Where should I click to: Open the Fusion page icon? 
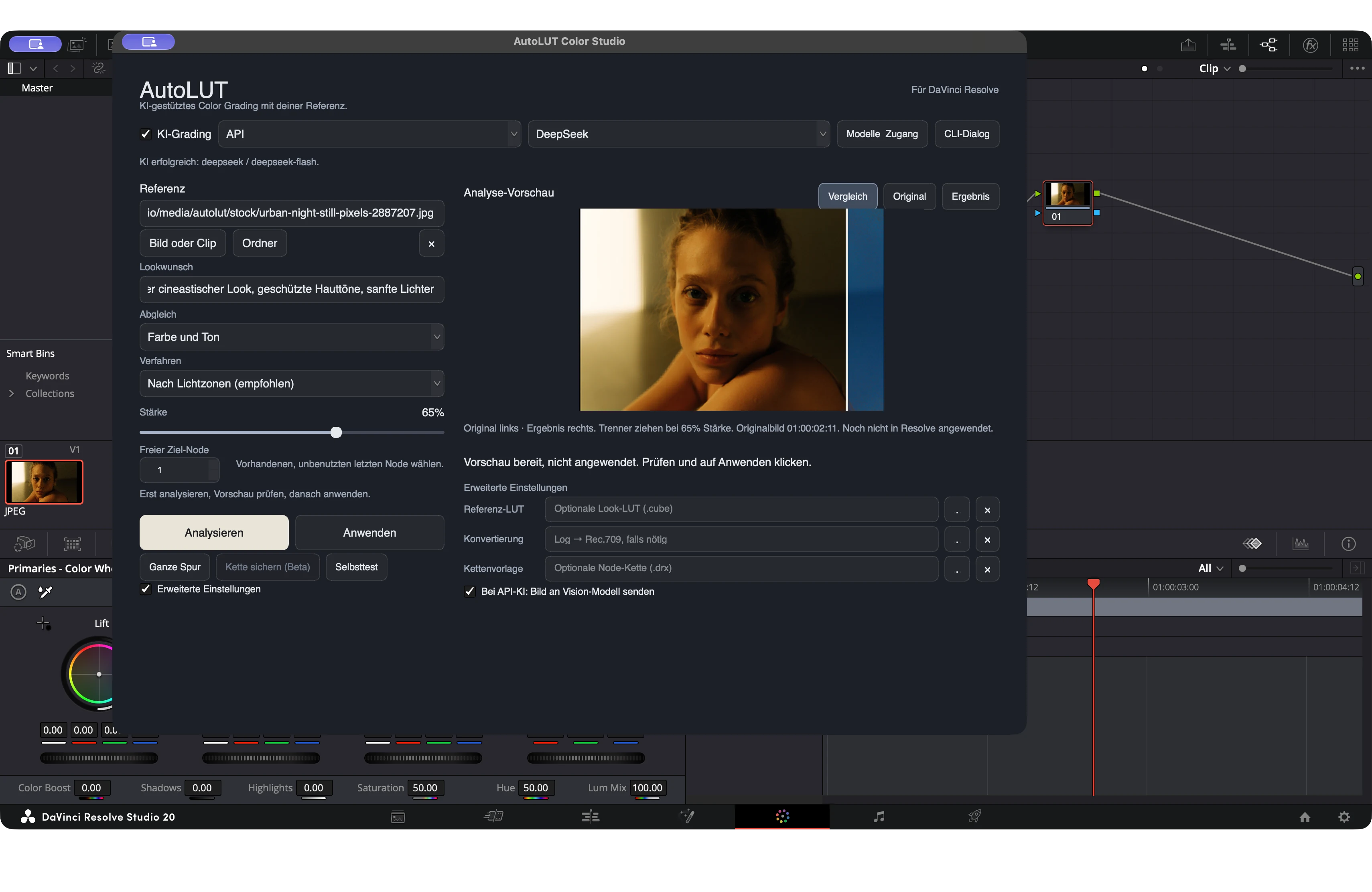coord(687,817)
